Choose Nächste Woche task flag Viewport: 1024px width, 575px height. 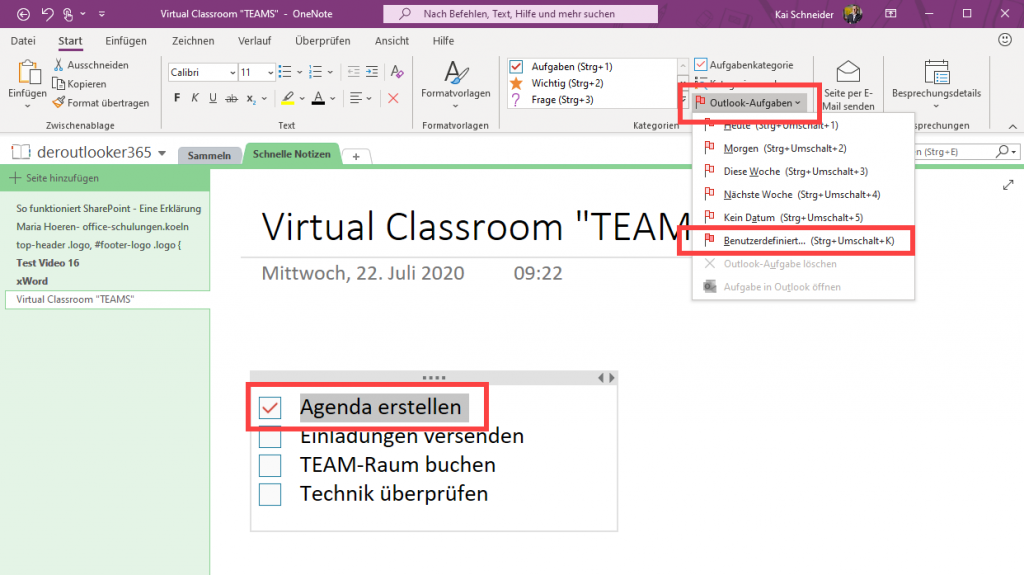[803, 194]
